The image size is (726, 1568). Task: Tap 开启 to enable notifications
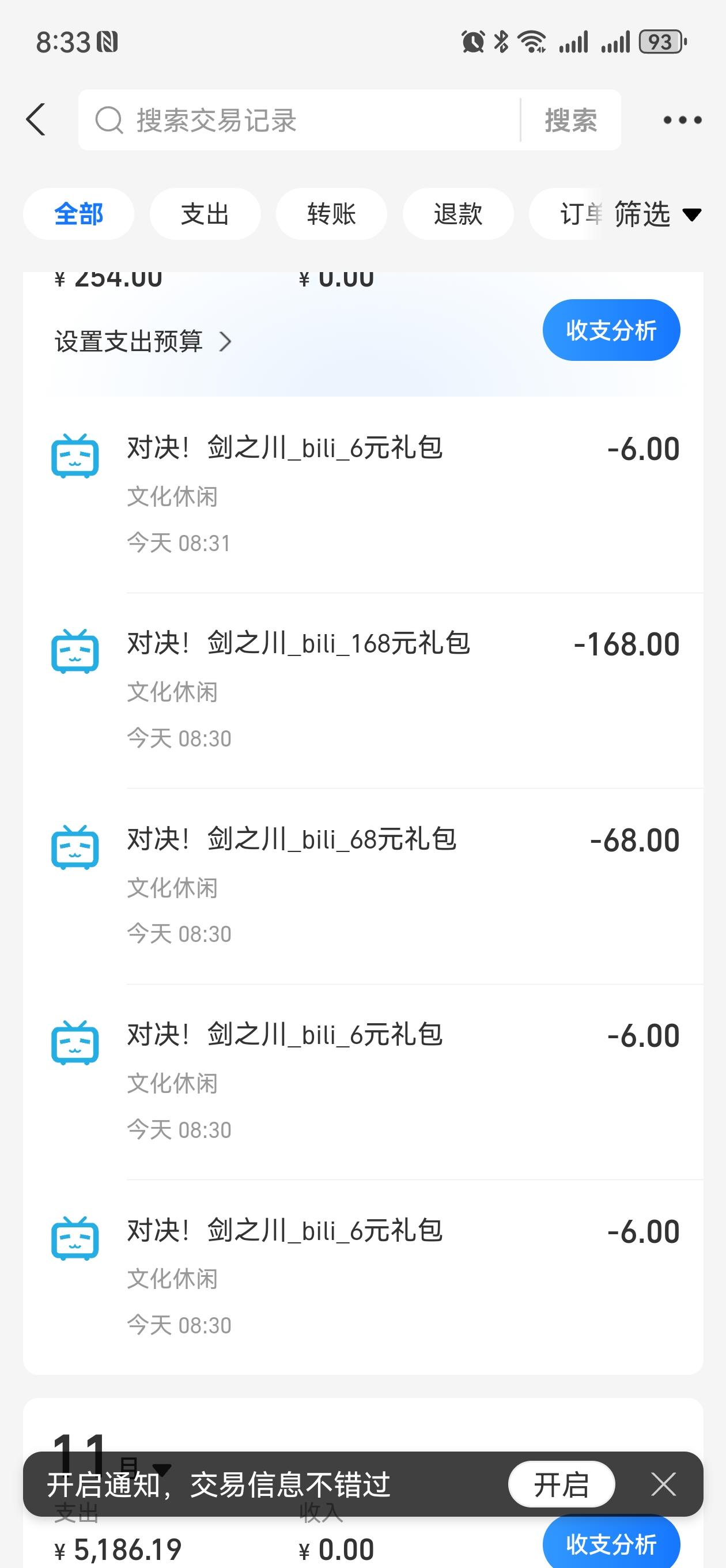[x=561, y=1484]
